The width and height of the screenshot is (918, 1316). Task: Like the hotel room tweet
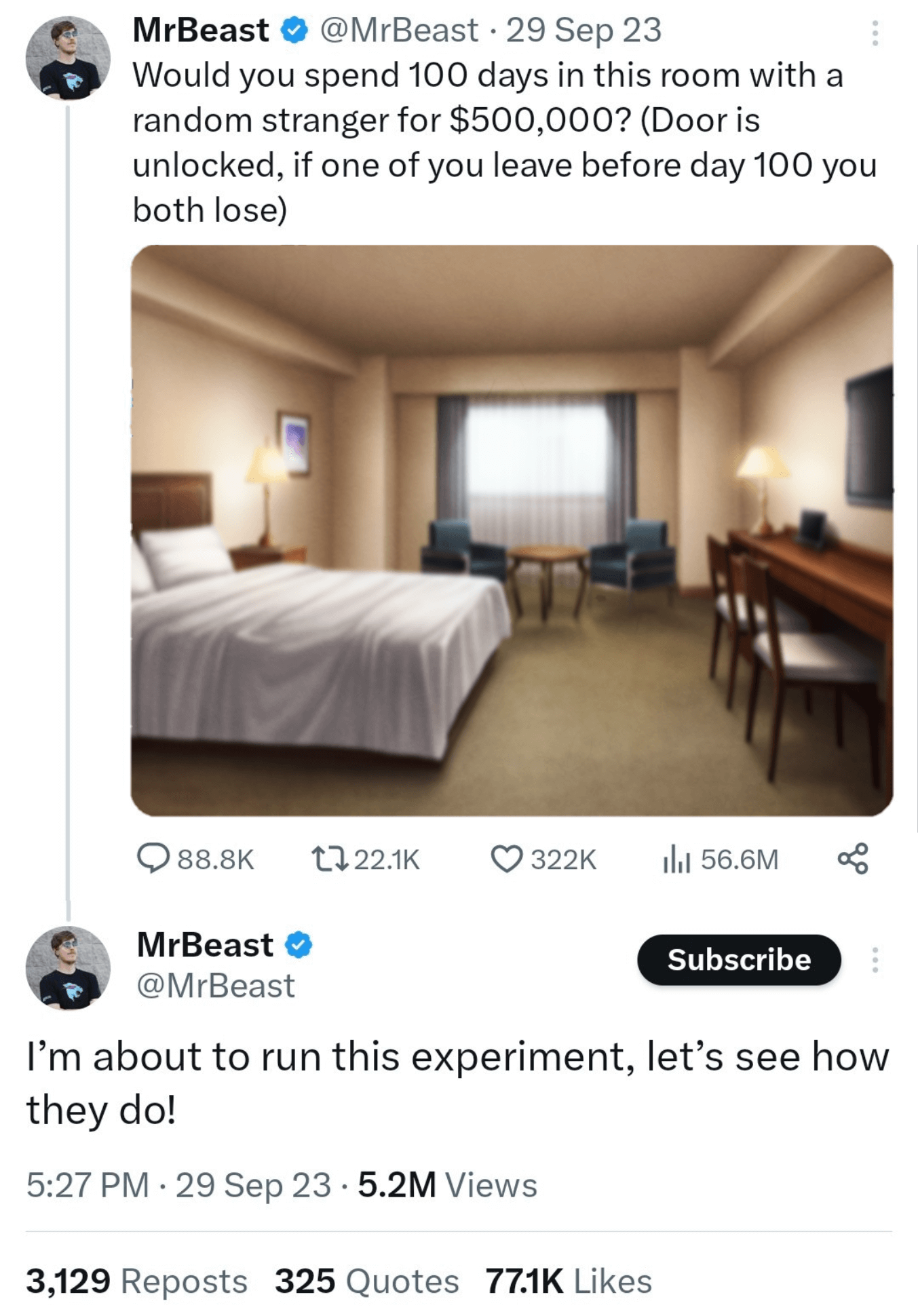point(506,859)
